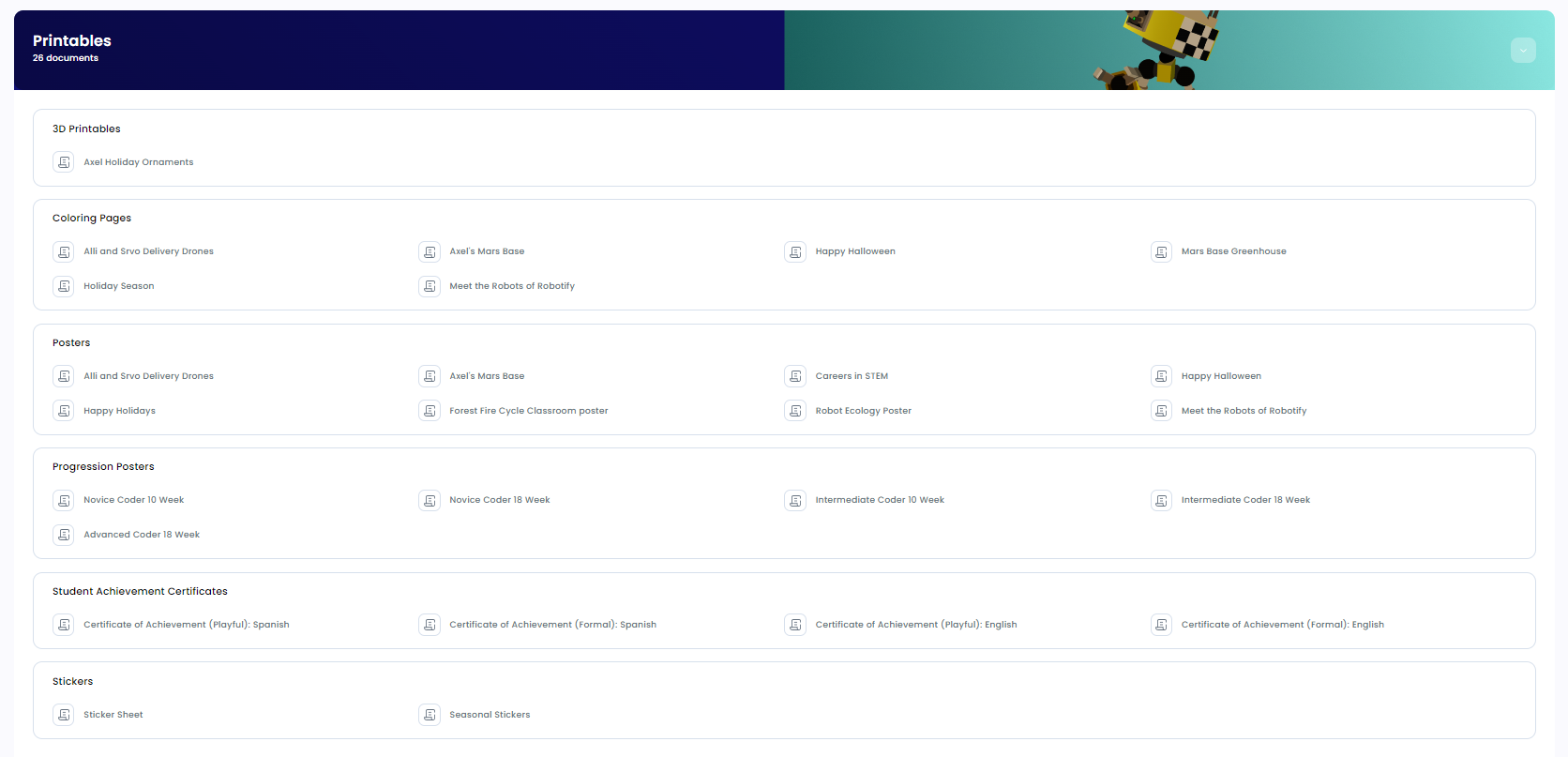Click the icon beside Axel's Mars Base in Posters
This screenshot has height=757, width=1568.
pos(430,376)
